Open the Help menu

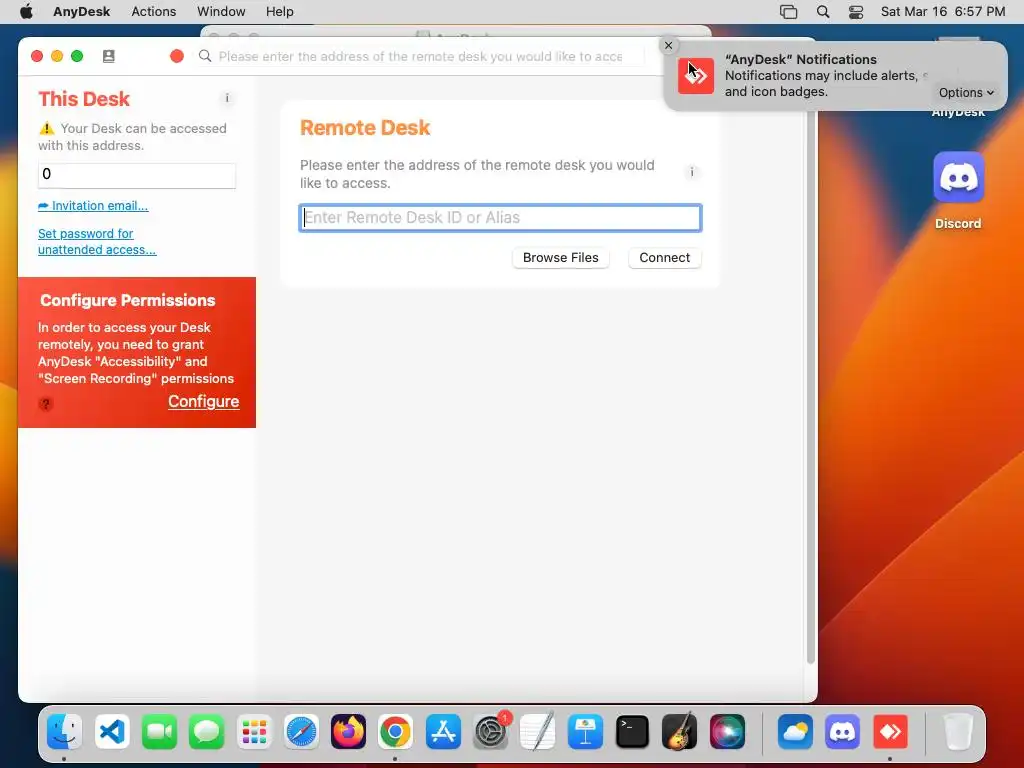(x=280, y=12)
